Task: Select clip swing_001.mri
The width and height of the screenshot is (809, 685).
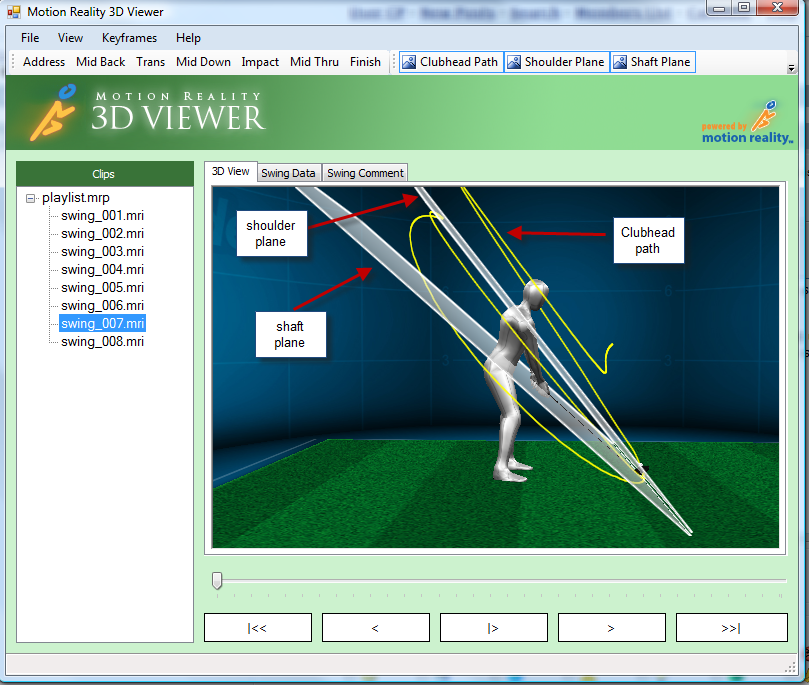Action: (x=102, y=216)
